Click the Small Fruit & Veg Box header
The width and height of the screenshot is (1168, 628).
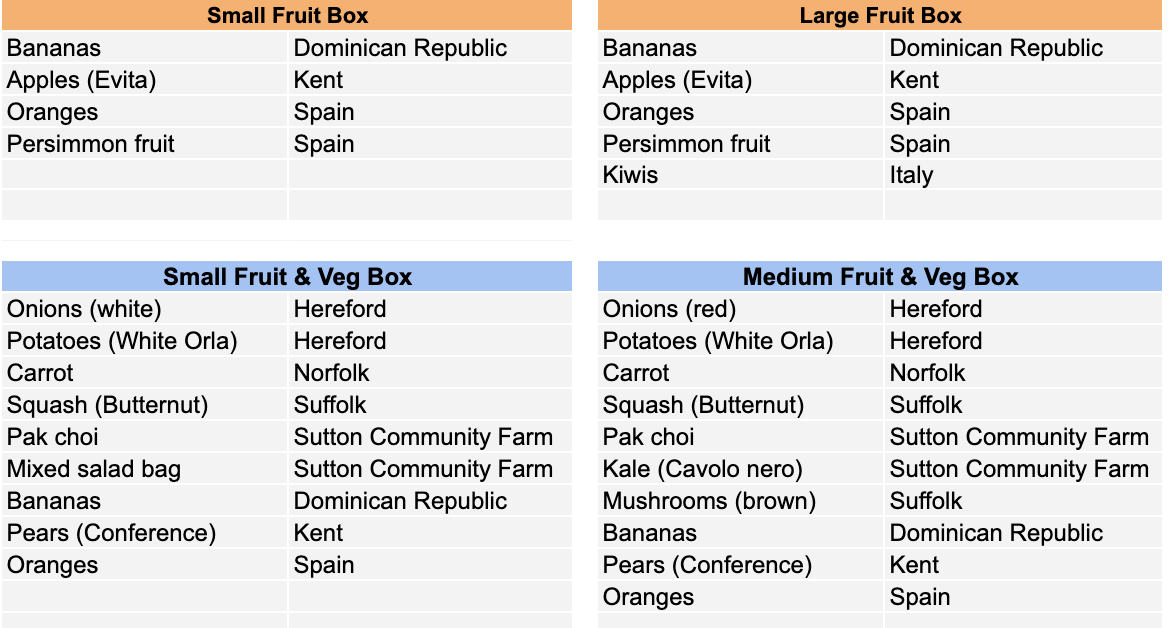click(287, 276)
